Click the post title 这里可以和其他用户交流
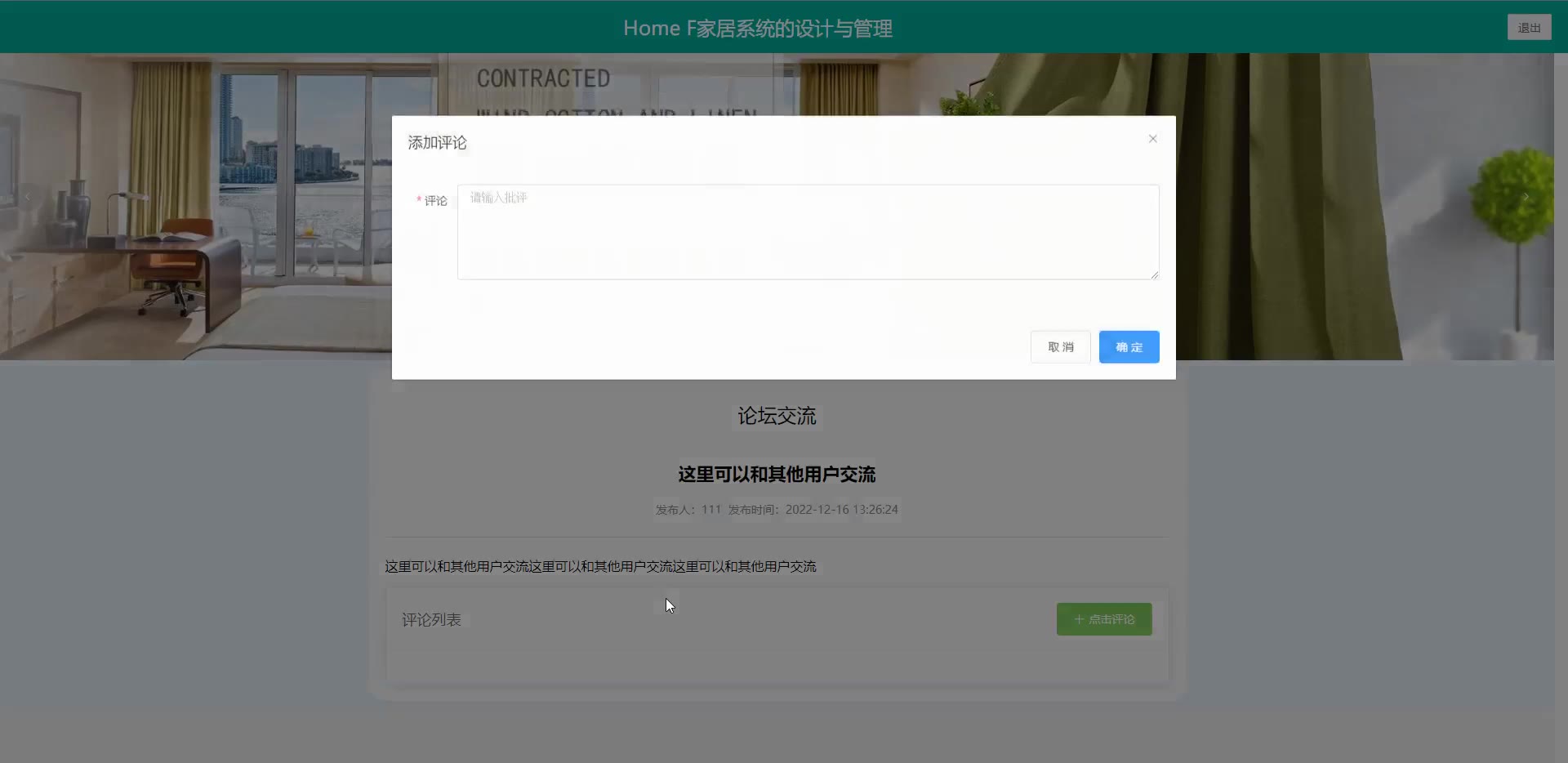Image resolution: width=1568 pixels, height=763 pixels. pyautogui.click(x=777, y=475)
